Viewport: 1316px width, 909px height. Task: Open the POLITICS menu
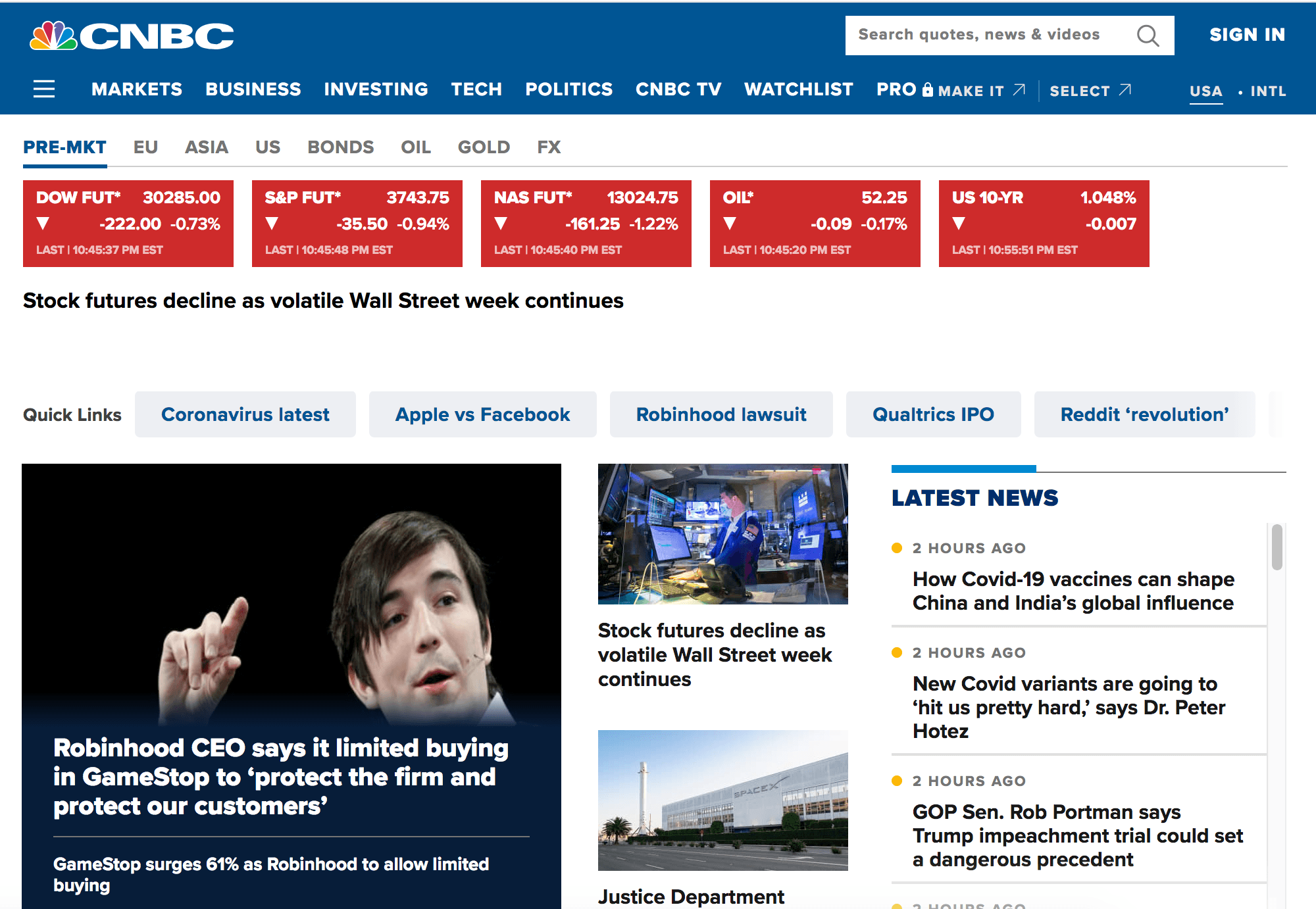coord(569,89)
